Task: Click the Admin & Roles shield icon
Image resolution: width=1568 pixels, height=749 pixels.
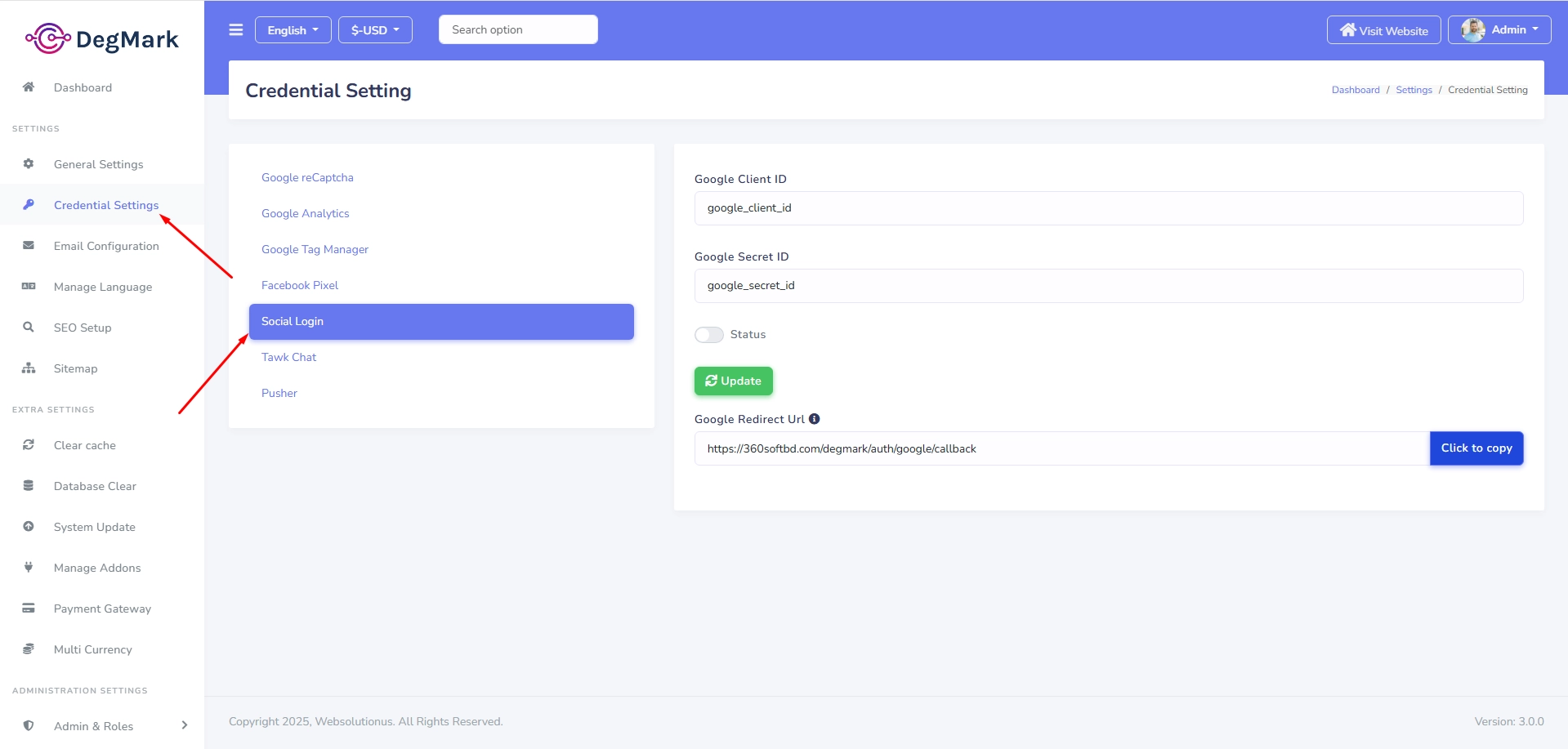Action: click(29, 725)
